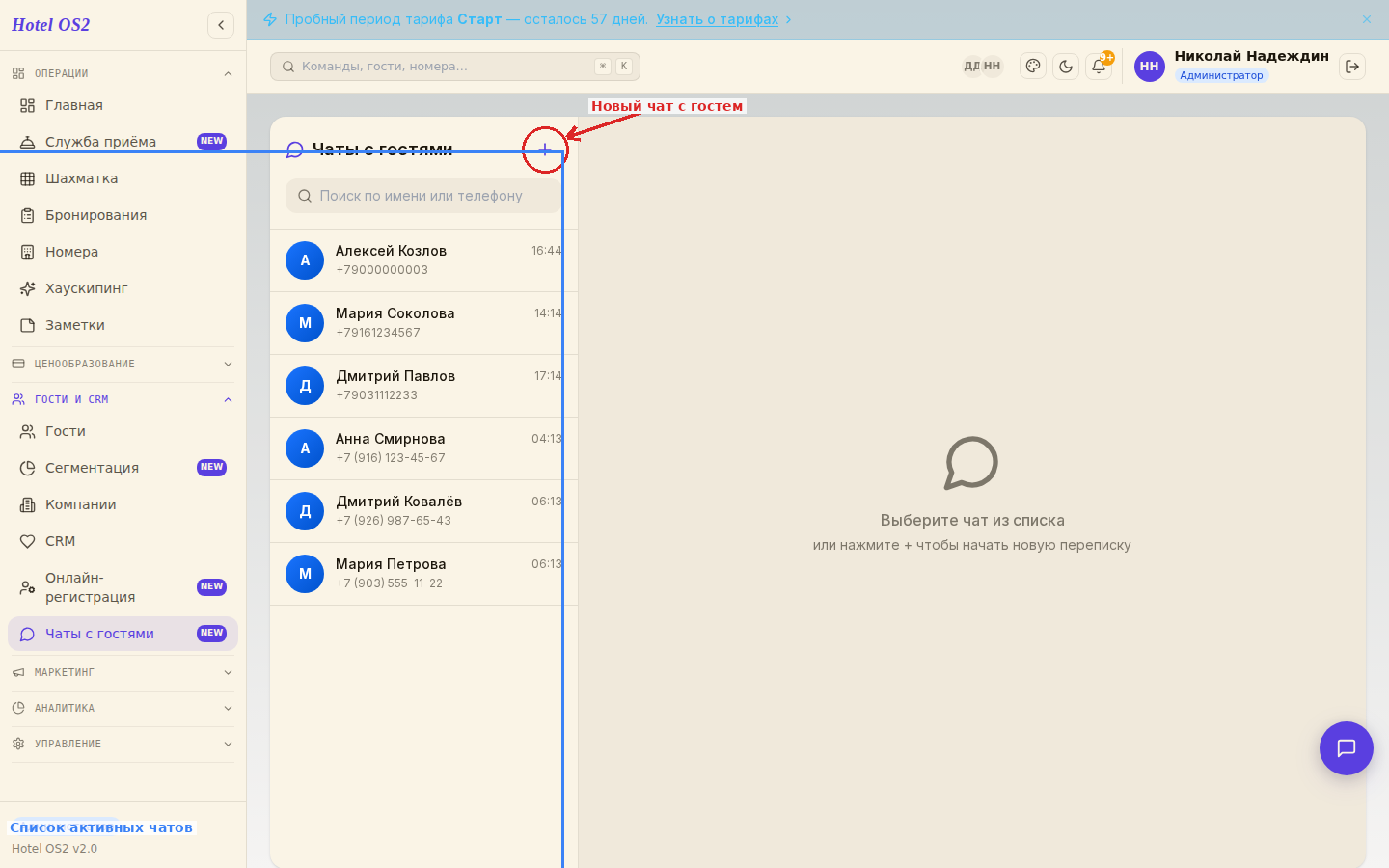Image resolution: width=1389 pixels, height=868 pixels.
Task: Click the Команды, гости, номера search bar
Action: (x=455, y=67)
